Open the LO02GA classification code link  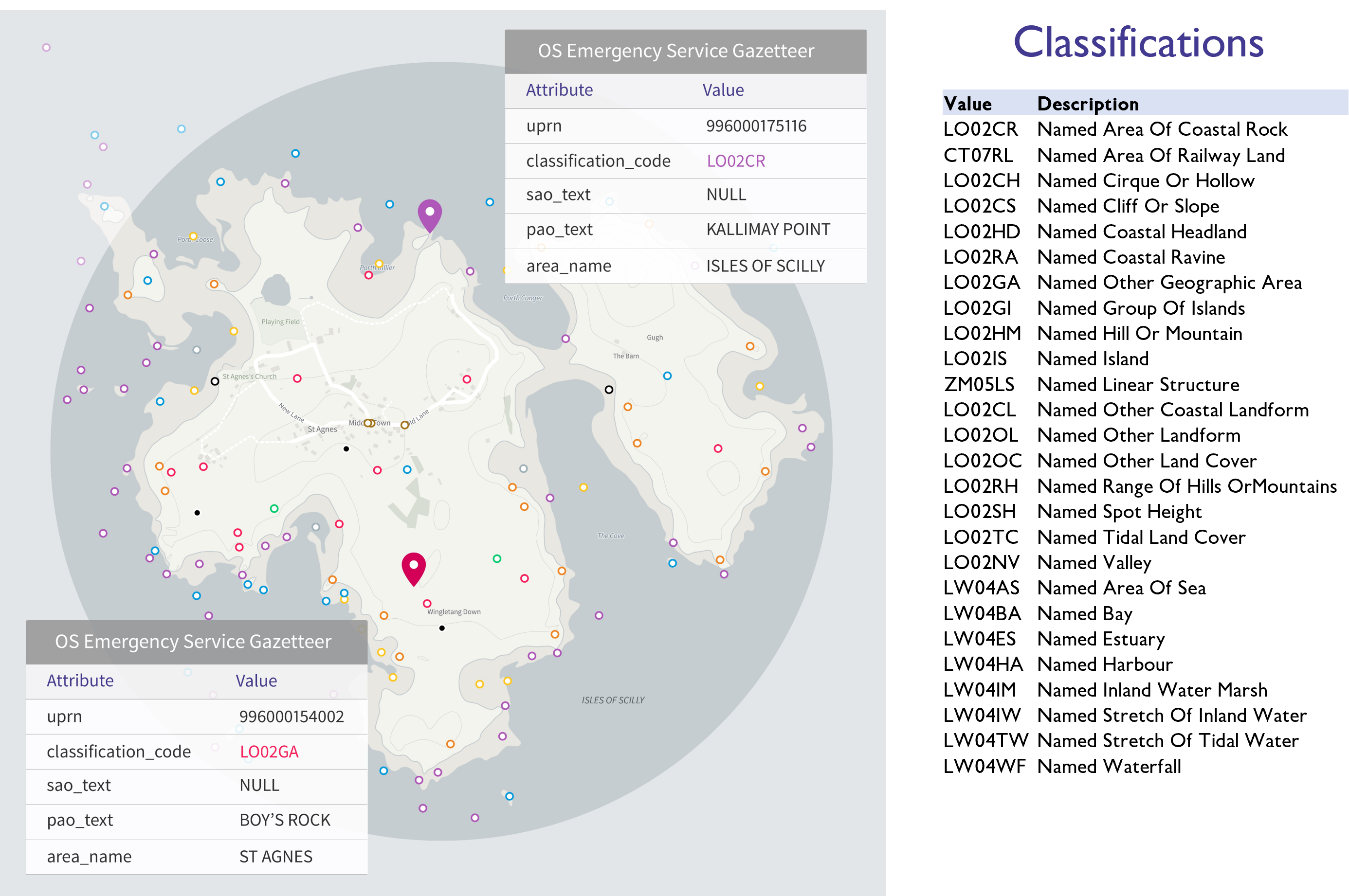tap(269, 752)
